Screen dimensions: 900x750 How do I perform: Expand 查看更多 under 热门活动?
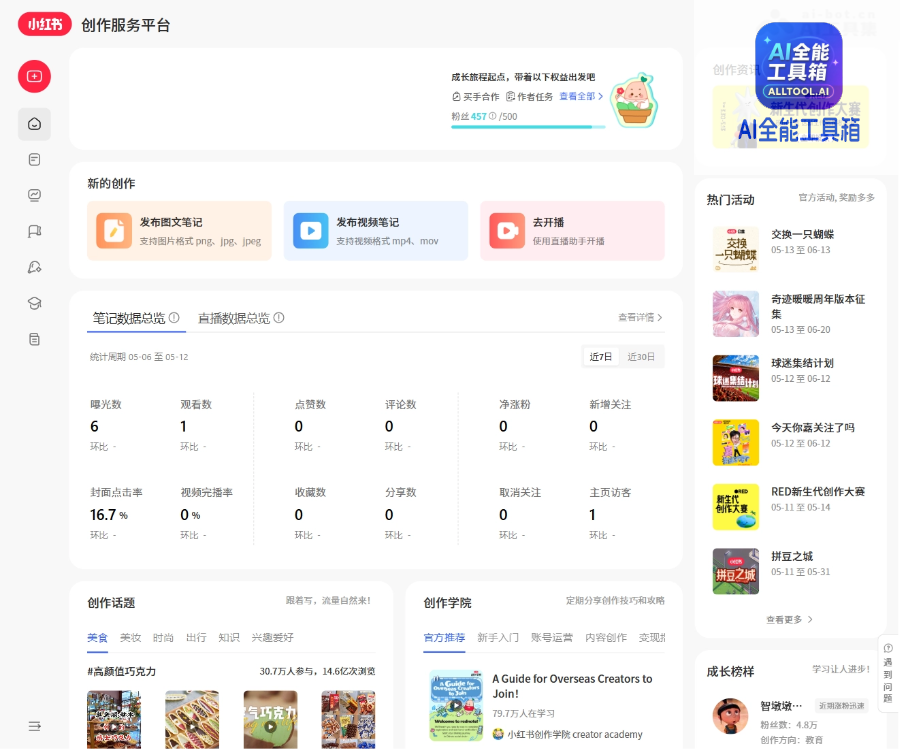coord(790,620)
